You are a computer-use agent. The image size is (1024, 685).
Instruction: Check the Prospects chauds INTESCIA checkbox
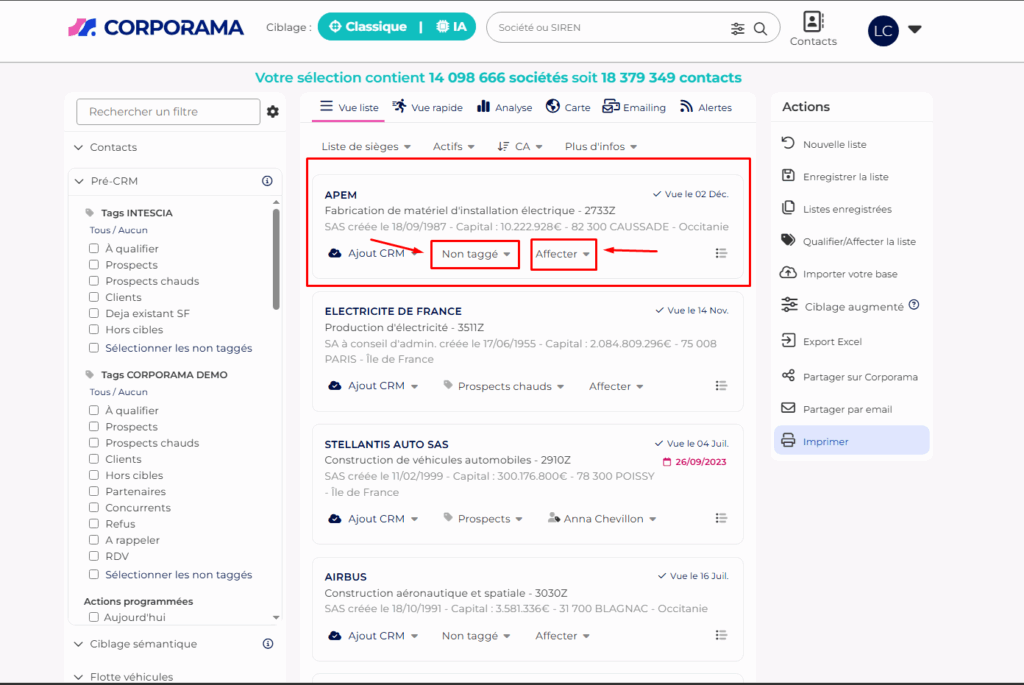[93, 281]
